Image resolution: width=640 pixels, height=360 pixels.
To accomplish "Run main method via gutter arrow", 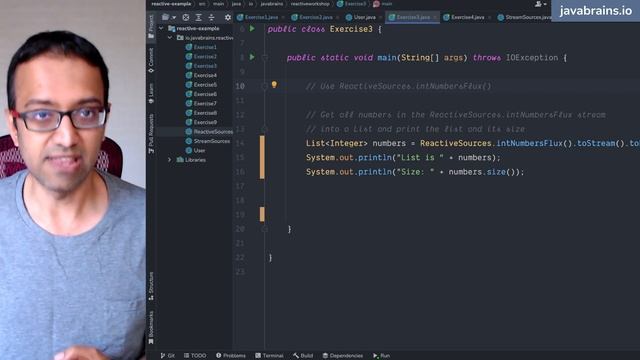I will (252, 57).
